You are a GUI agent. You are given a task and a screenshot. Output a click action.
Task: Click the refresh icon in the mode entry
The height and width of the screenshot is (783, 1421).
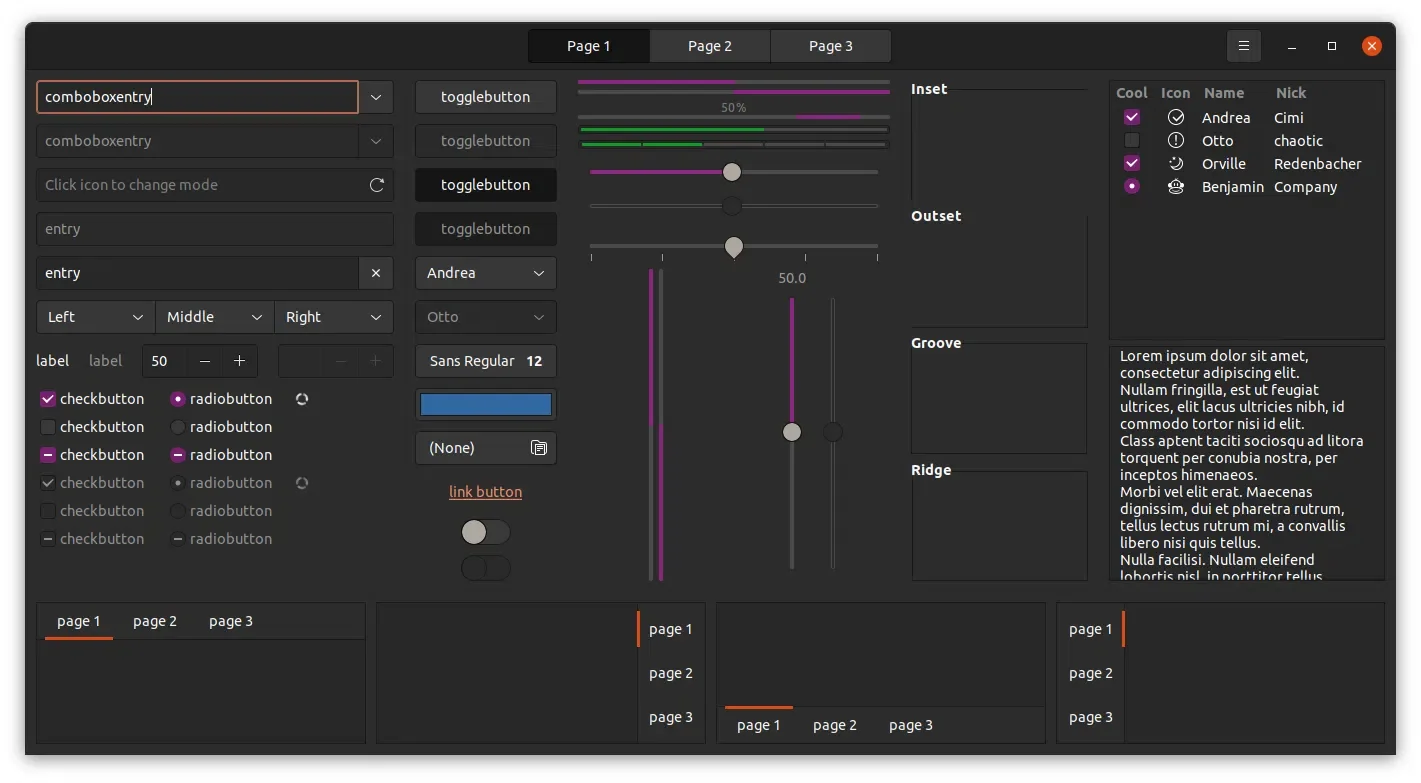[x=377, y=185]
